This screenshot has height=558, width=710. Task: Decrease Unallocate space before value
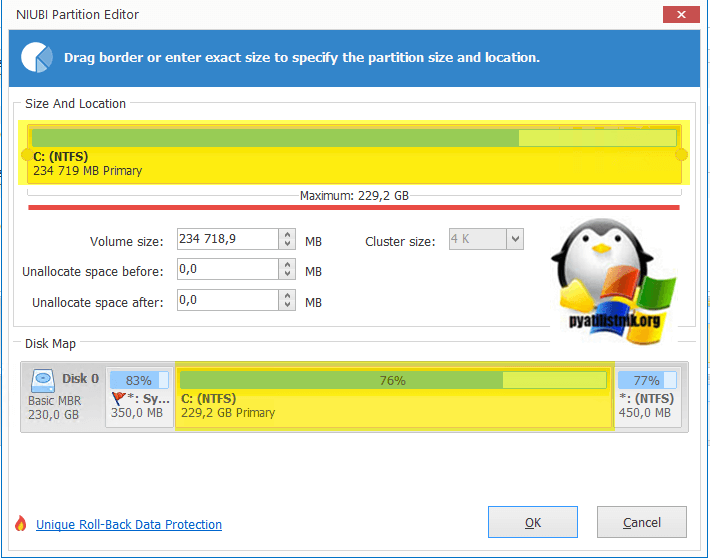287,274
